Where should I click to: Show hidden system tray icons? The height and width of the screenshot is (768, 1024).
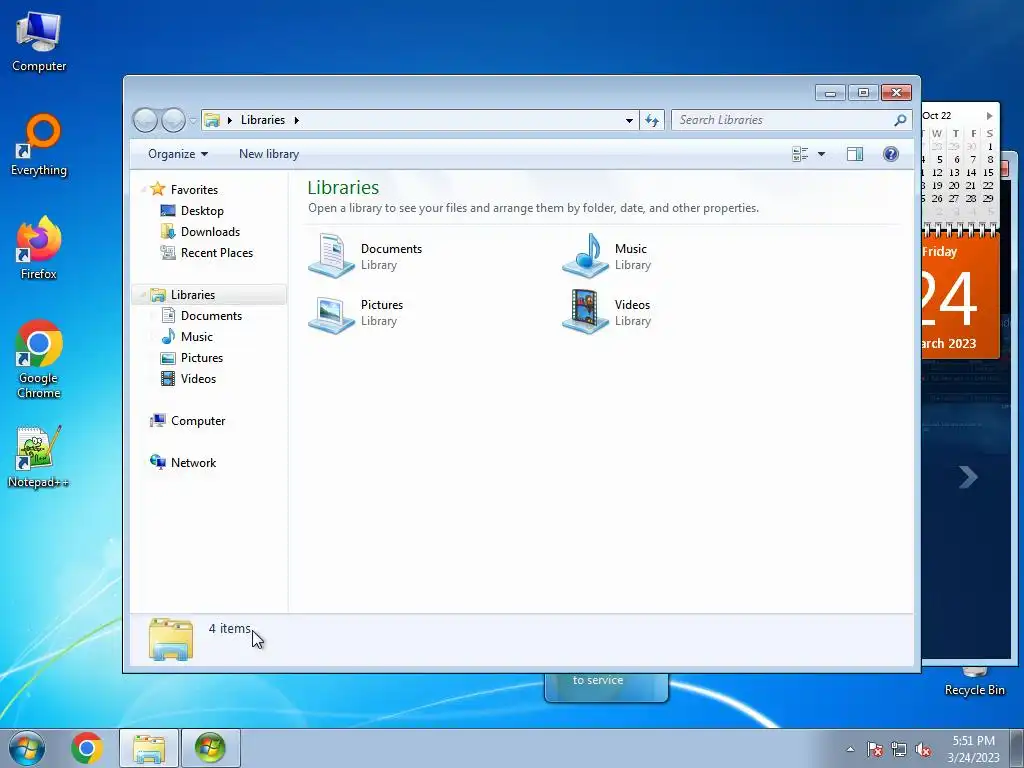click(x=850, y=749)
